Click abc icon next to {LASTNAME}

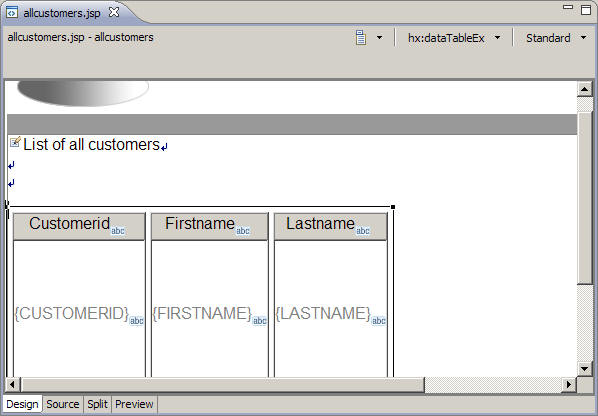[379, 321]
